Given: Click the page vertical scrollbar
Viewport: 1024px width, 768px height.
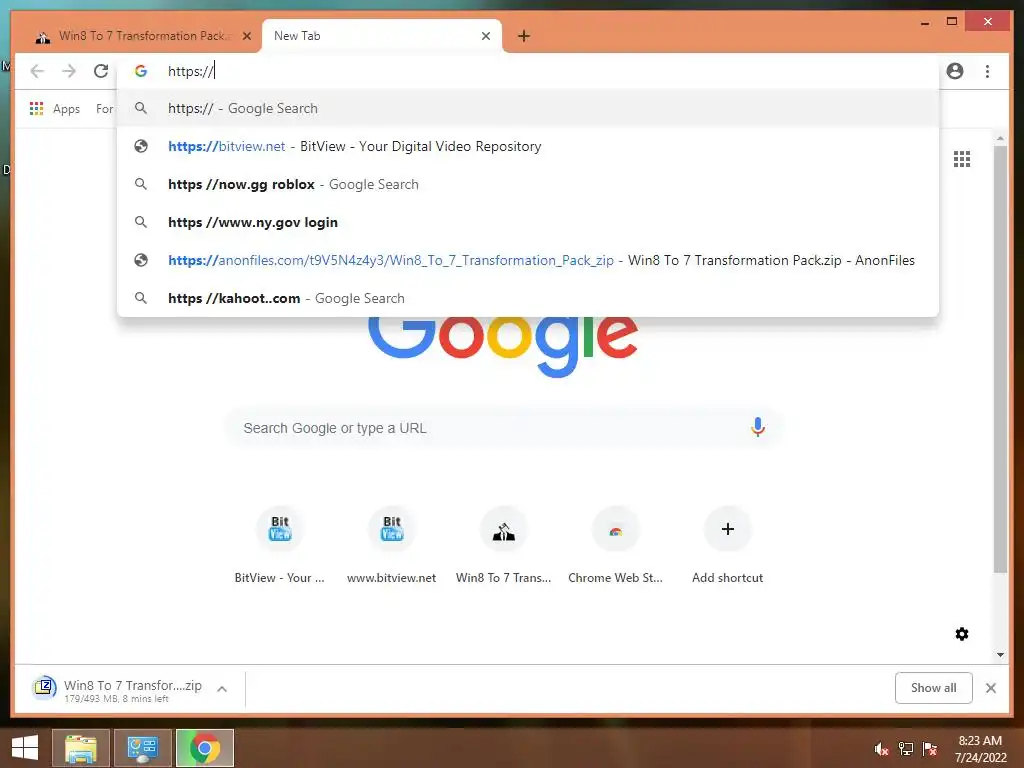Looking at the screenshot, I should click(1000, 359).
